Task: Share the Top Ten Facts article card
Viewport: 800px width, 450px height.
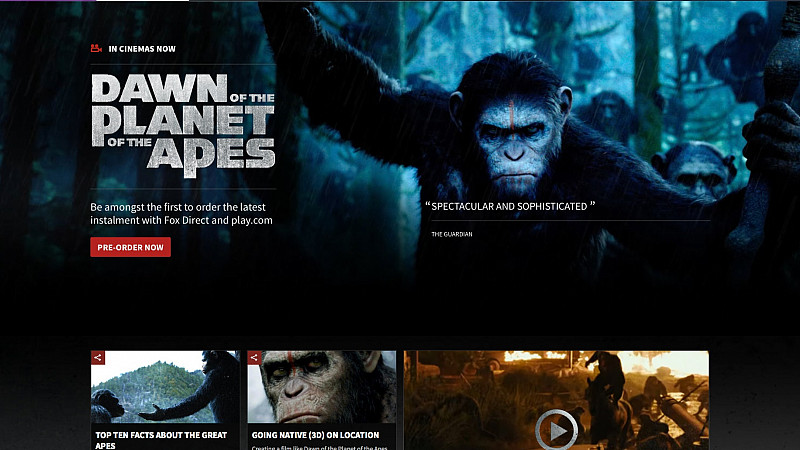Action: point(98,358)
